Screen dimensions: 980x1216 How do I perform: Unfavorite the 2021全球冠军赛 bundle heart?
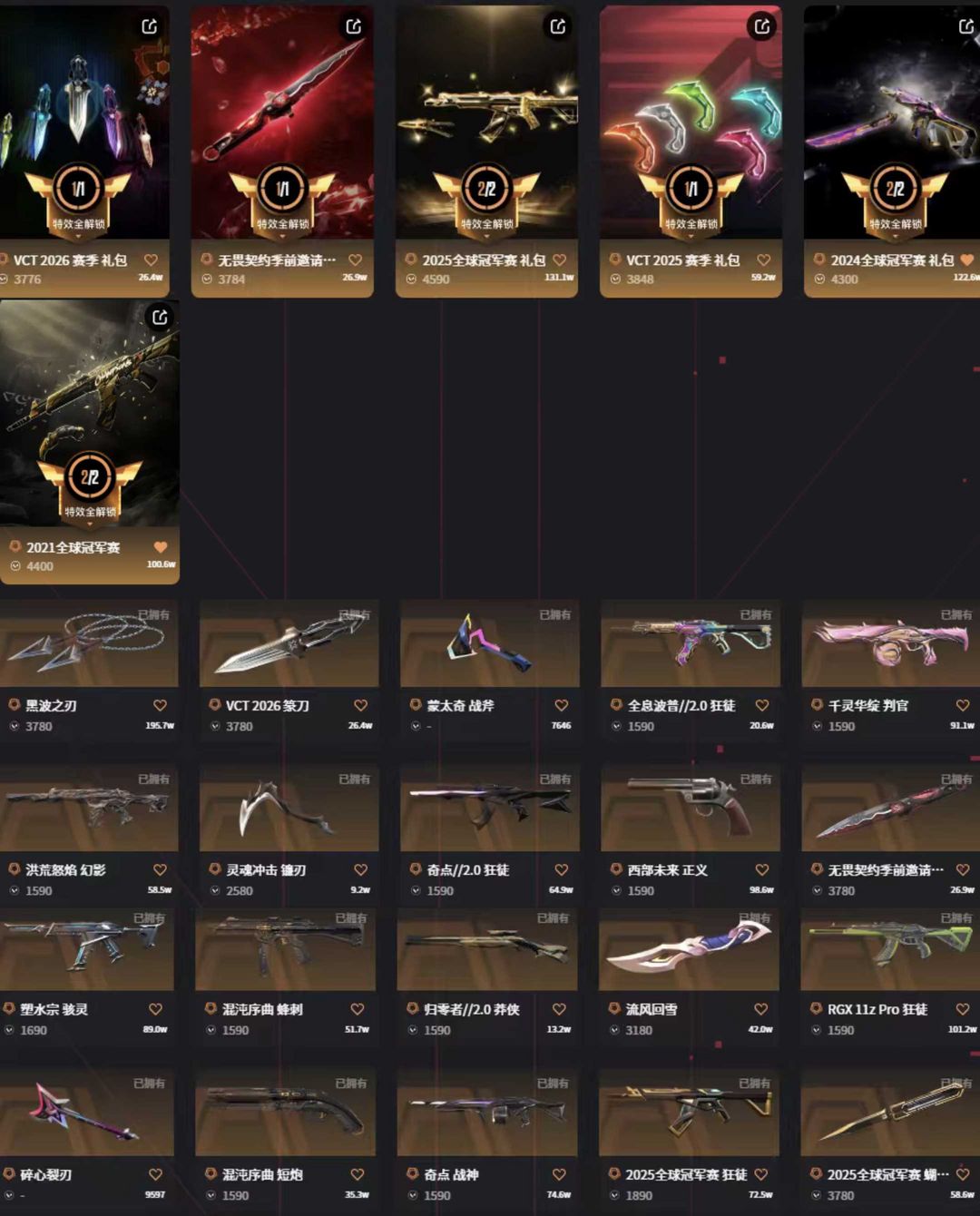(161, 547)
